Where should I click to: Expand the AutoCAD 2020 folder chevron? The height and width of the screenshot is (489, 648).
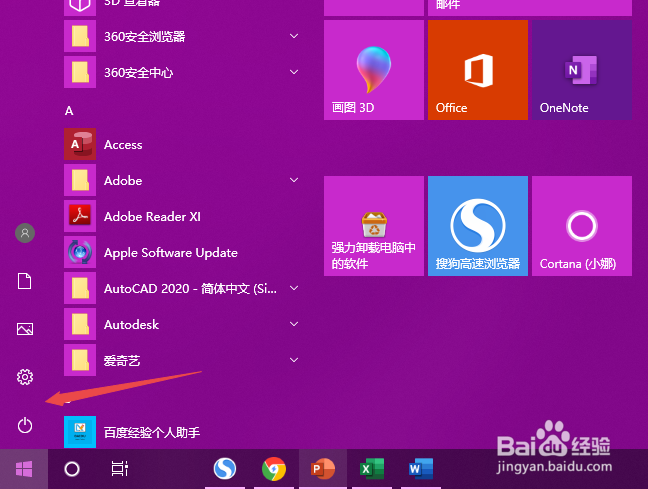294,288
